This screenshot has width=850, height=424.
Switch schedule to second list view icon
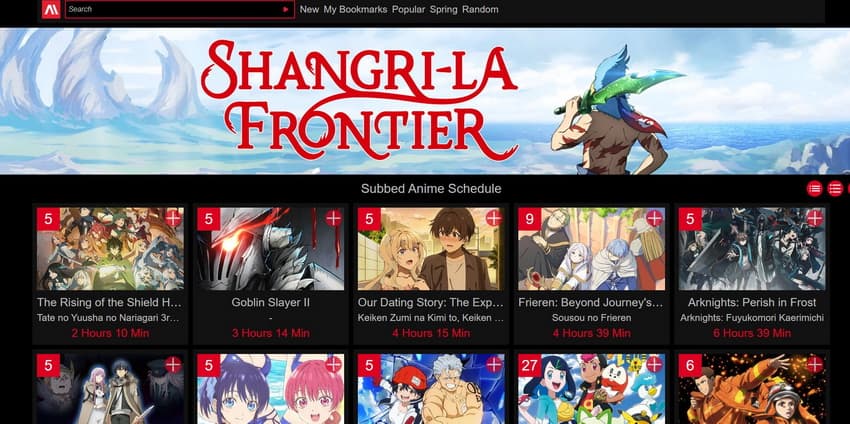tap(835, 189)
